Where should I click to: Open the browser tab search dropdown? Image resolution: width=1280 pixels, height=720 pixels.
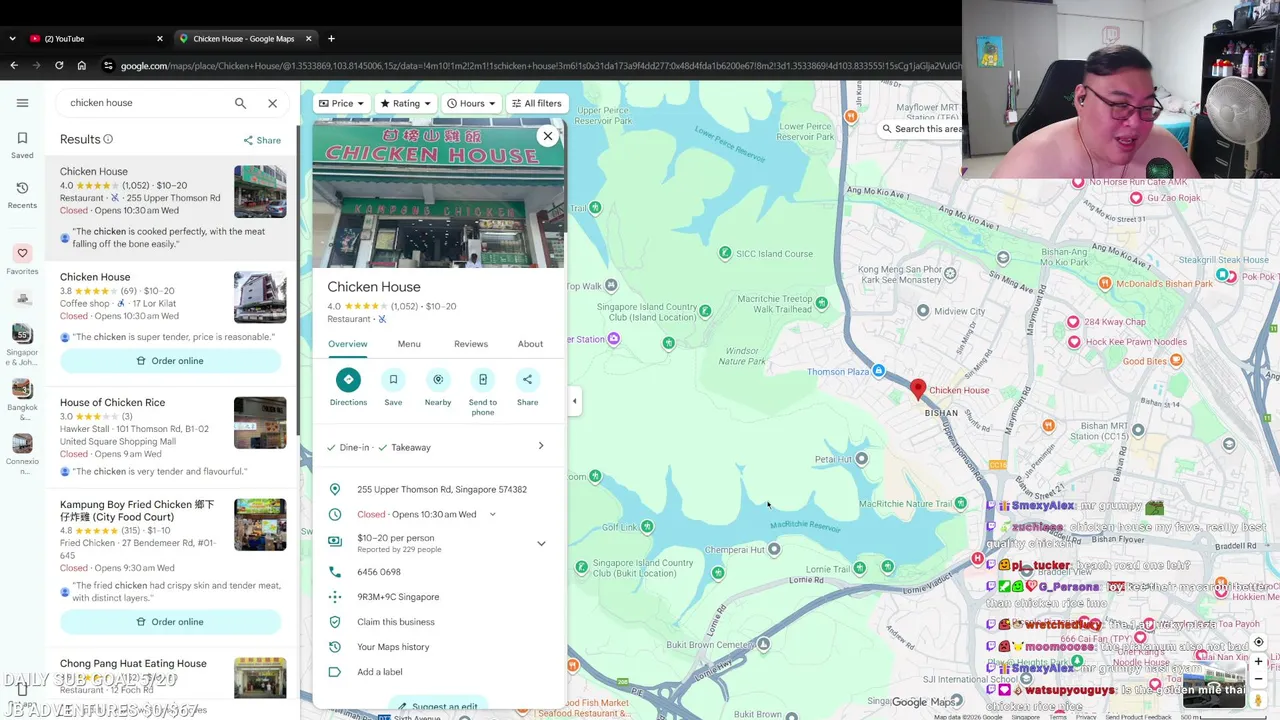pos(12,39)
